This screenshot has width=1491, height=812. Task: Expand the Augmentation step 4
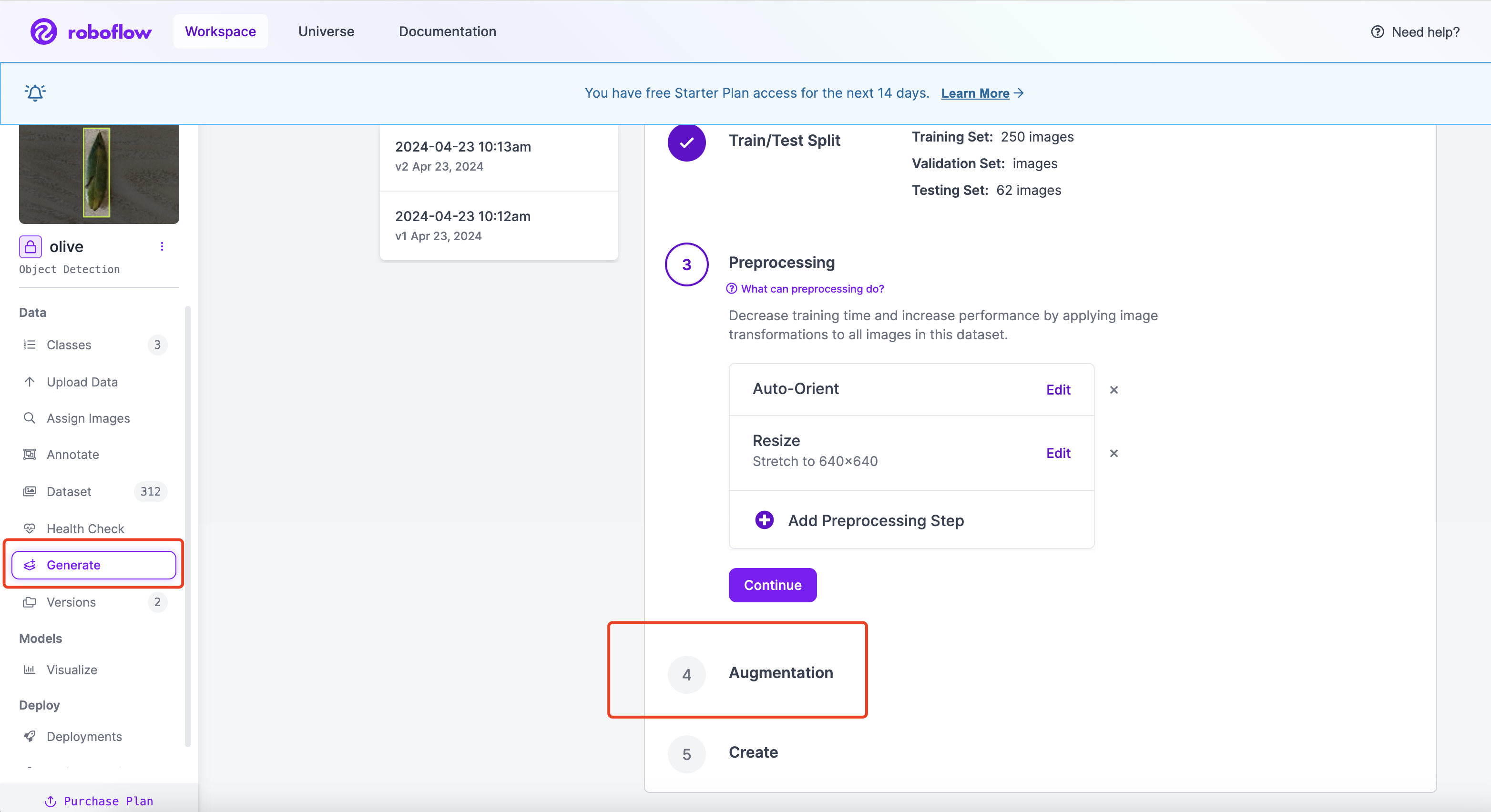[780, 672]
